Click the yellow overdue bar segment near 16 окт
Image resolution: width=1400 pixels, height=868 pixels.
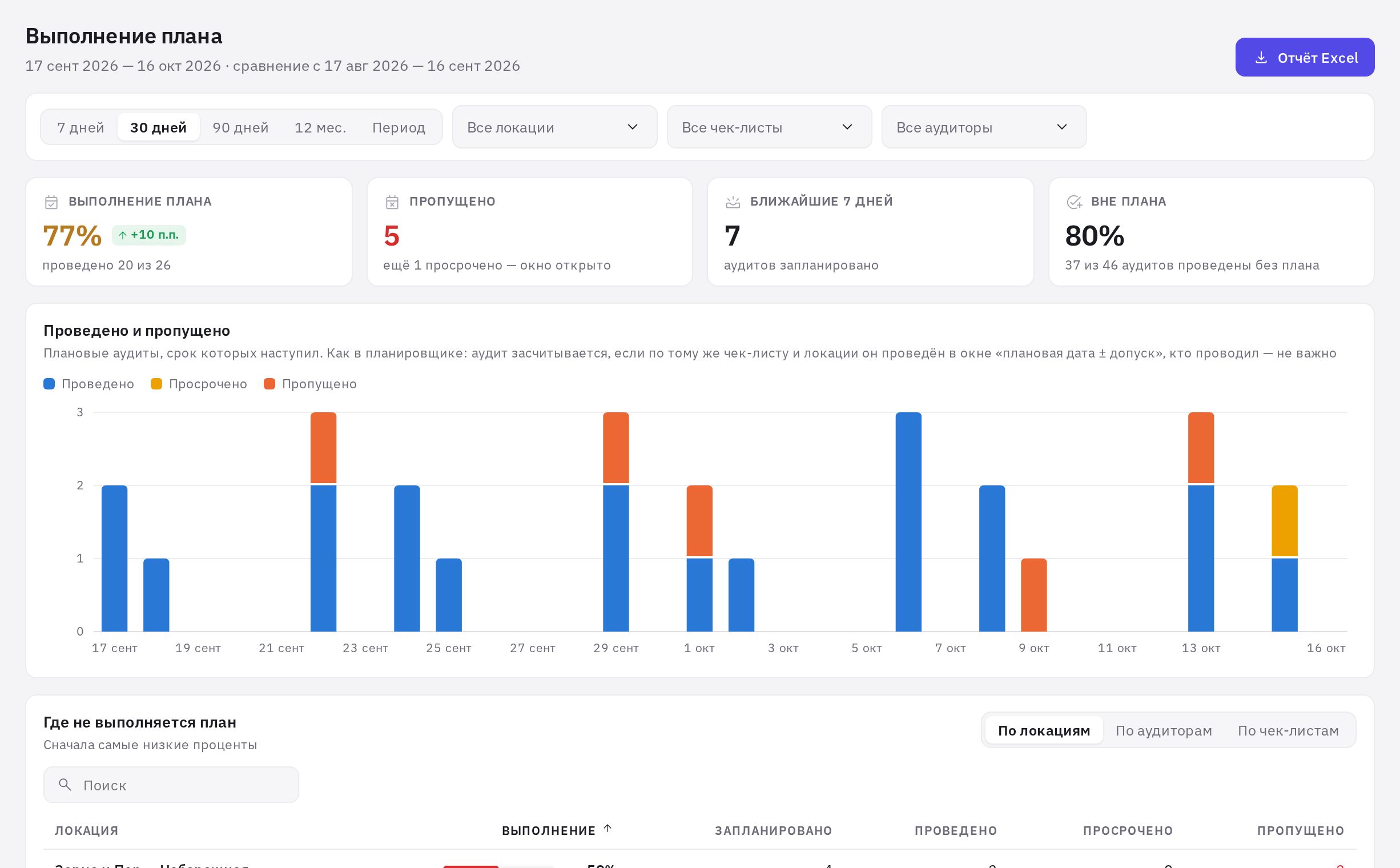click(x=1285, y=521)
